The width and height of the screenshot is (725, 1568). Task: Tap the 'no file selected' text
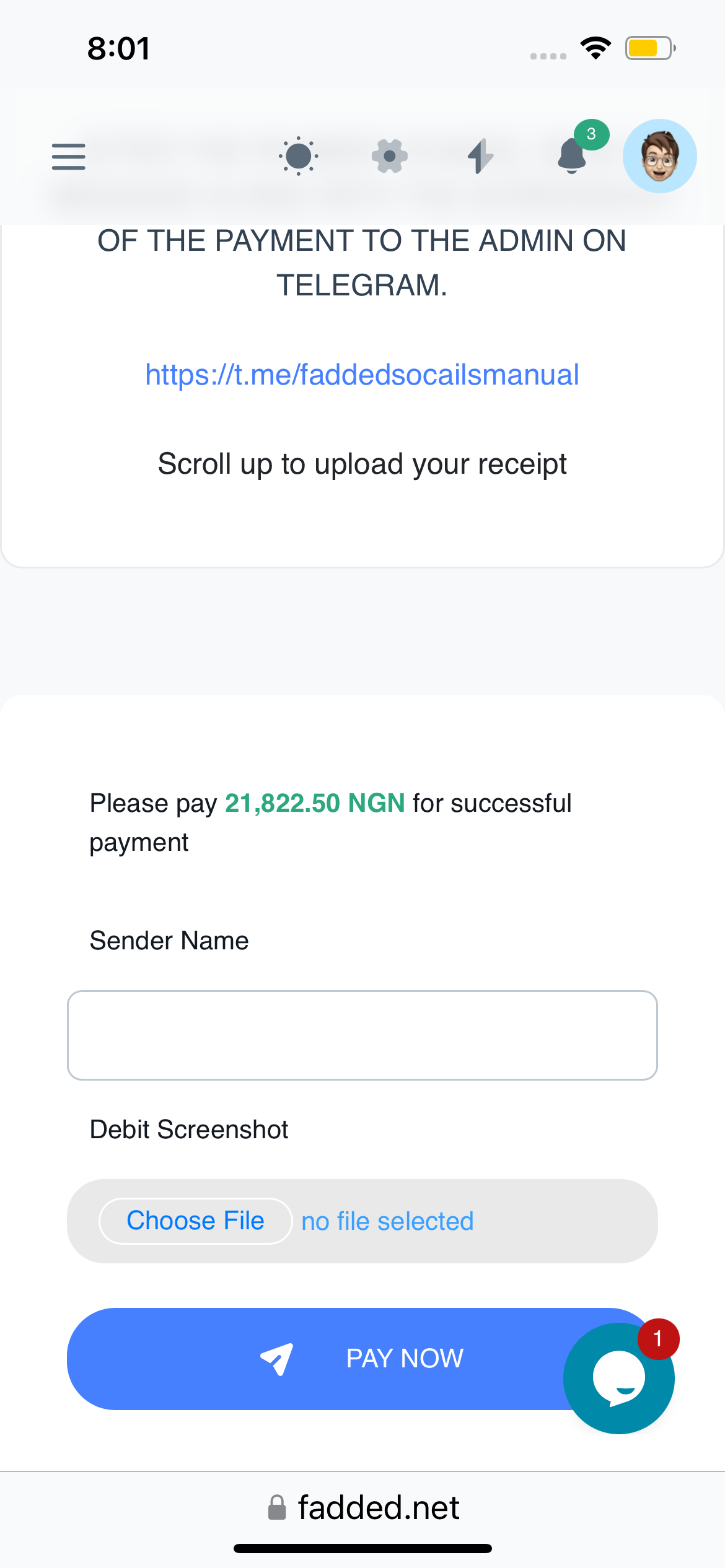387,1221
